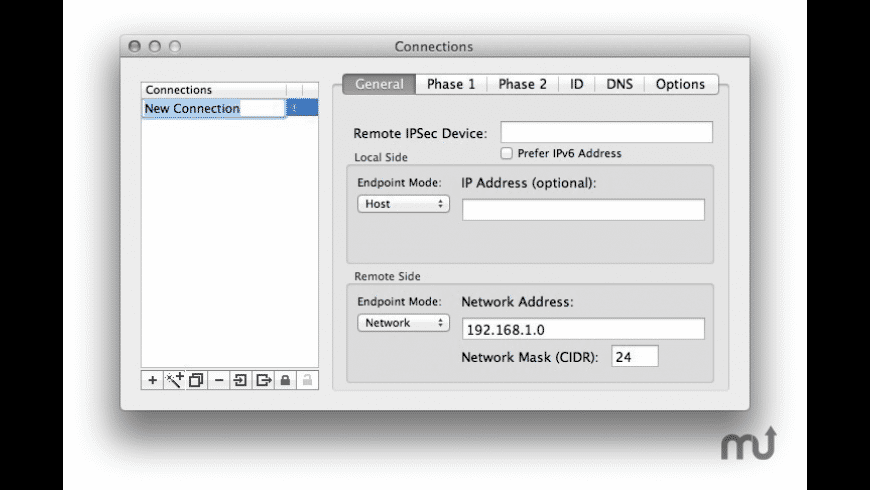Screen dimensions: 870x490
Task: Click the closed lock icon
Action: pyautogui.click(x=285, y=380)
